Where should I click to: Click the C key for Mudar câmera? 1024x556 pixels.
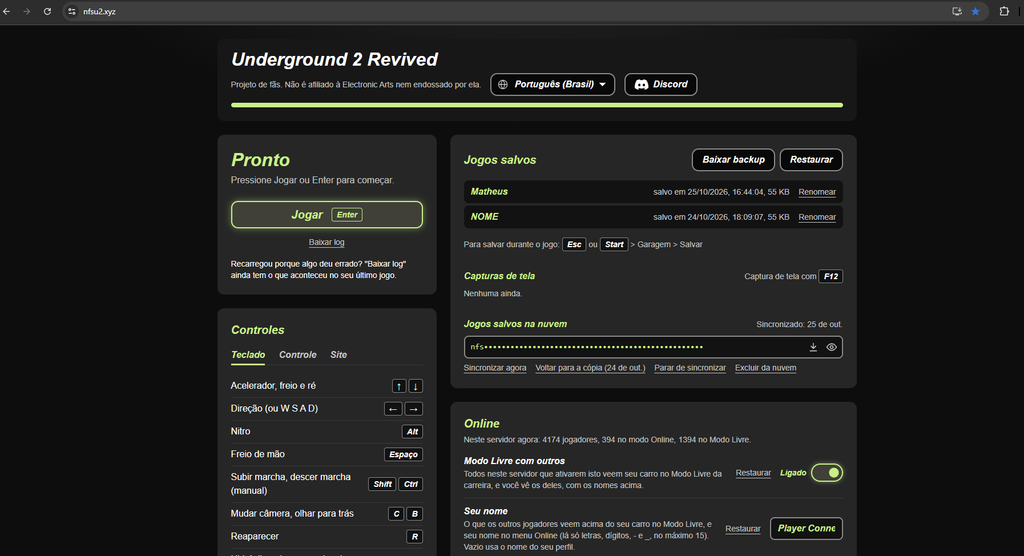coord(396,514)
